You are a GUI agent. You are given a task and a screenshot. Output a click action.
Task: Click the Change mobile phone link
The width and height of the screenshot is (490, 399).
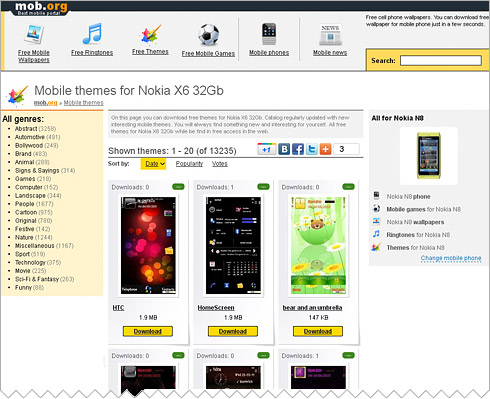pyautogui.click(x=451, y=258)
